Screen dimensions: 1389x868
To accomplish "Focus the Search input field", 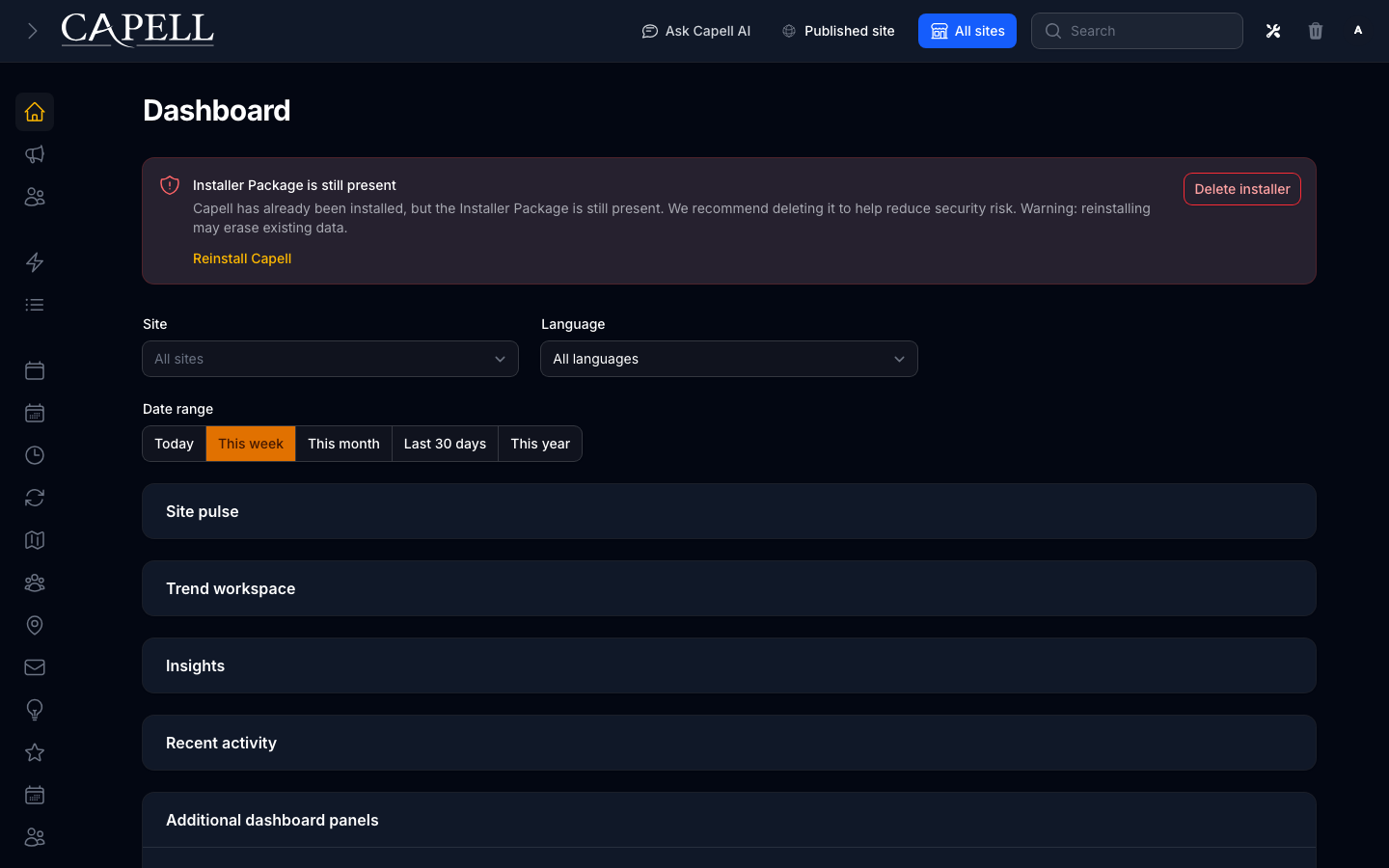I will (x=1137, y=31).
